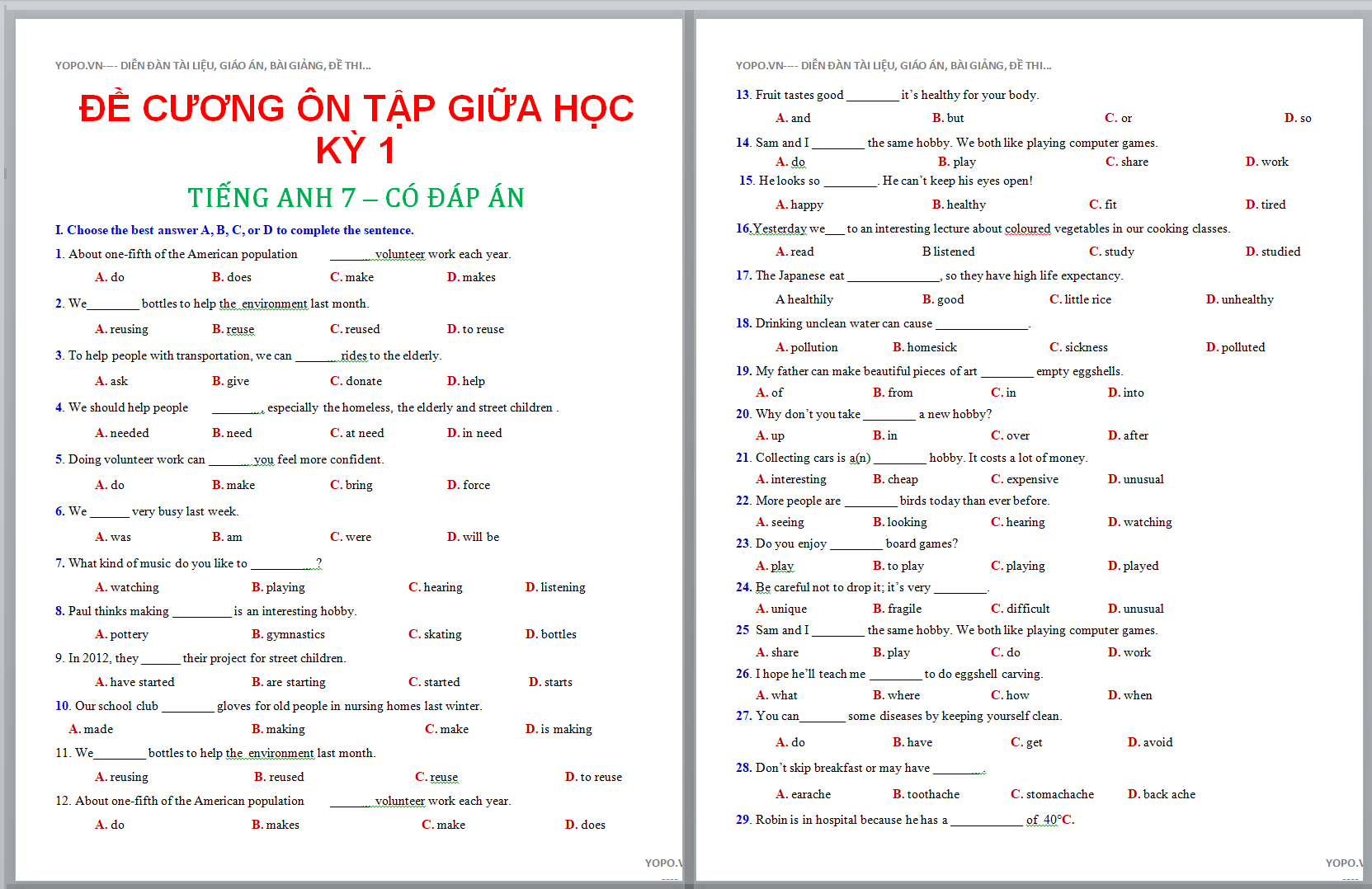Select answer "C. reused" under question 2
Viewport: 1372px width, 889px height.
[x=355, y=329]
